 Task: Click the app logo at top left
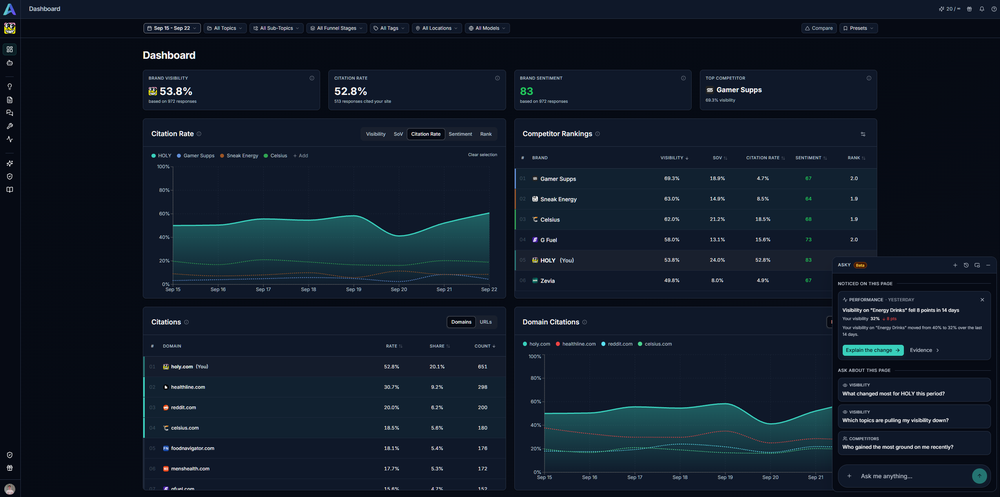point(10,9)
